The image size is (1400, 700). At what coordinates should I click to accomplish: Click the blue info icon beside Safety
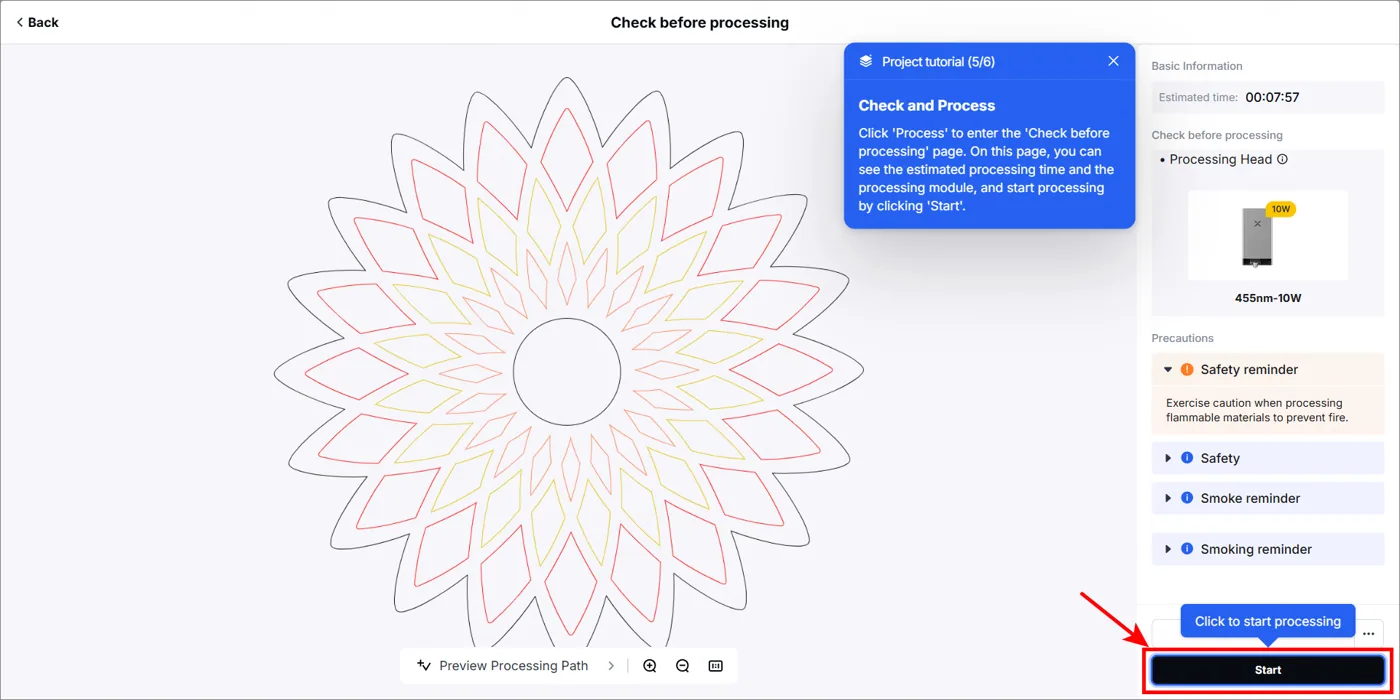tap(1187, 458)
